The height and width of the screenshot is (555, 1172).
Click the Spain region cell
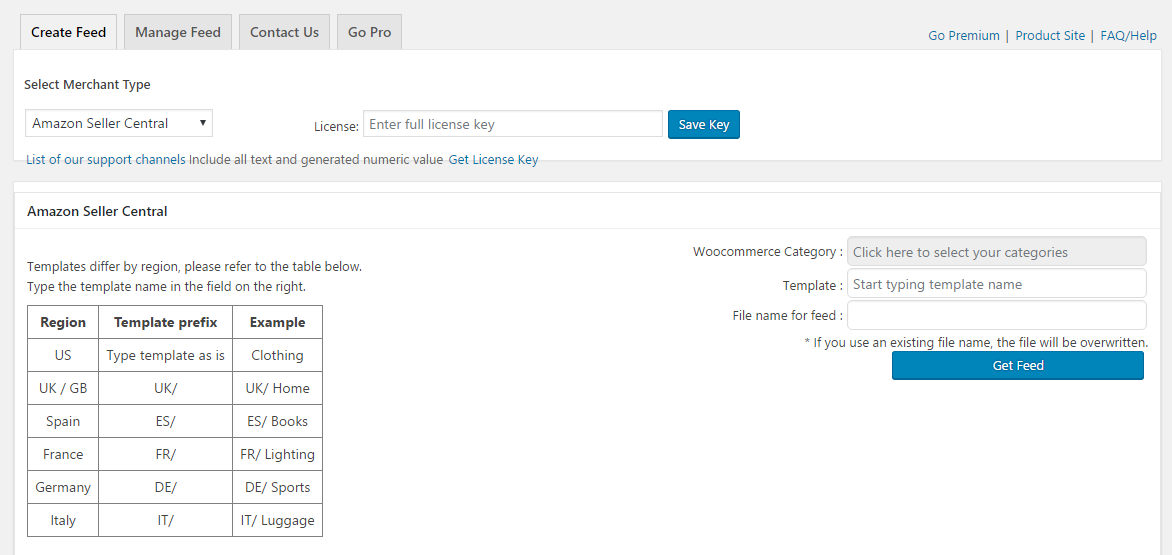click(63, 421)
